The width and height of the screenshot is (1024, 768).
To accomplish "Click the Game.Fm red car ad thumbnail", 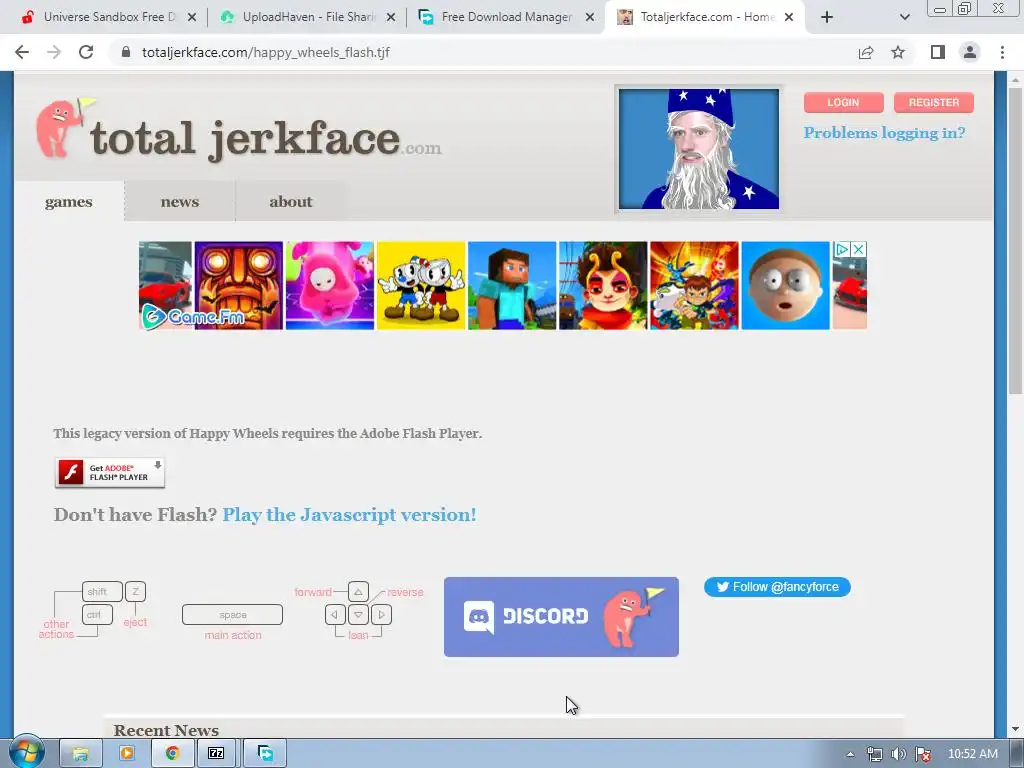I will click(165, 285).
